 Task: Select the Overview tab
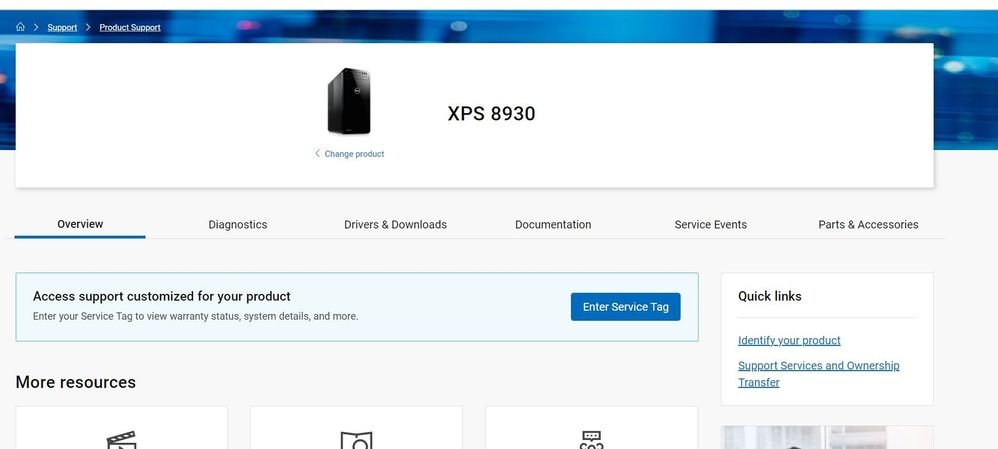pos(80,224)
